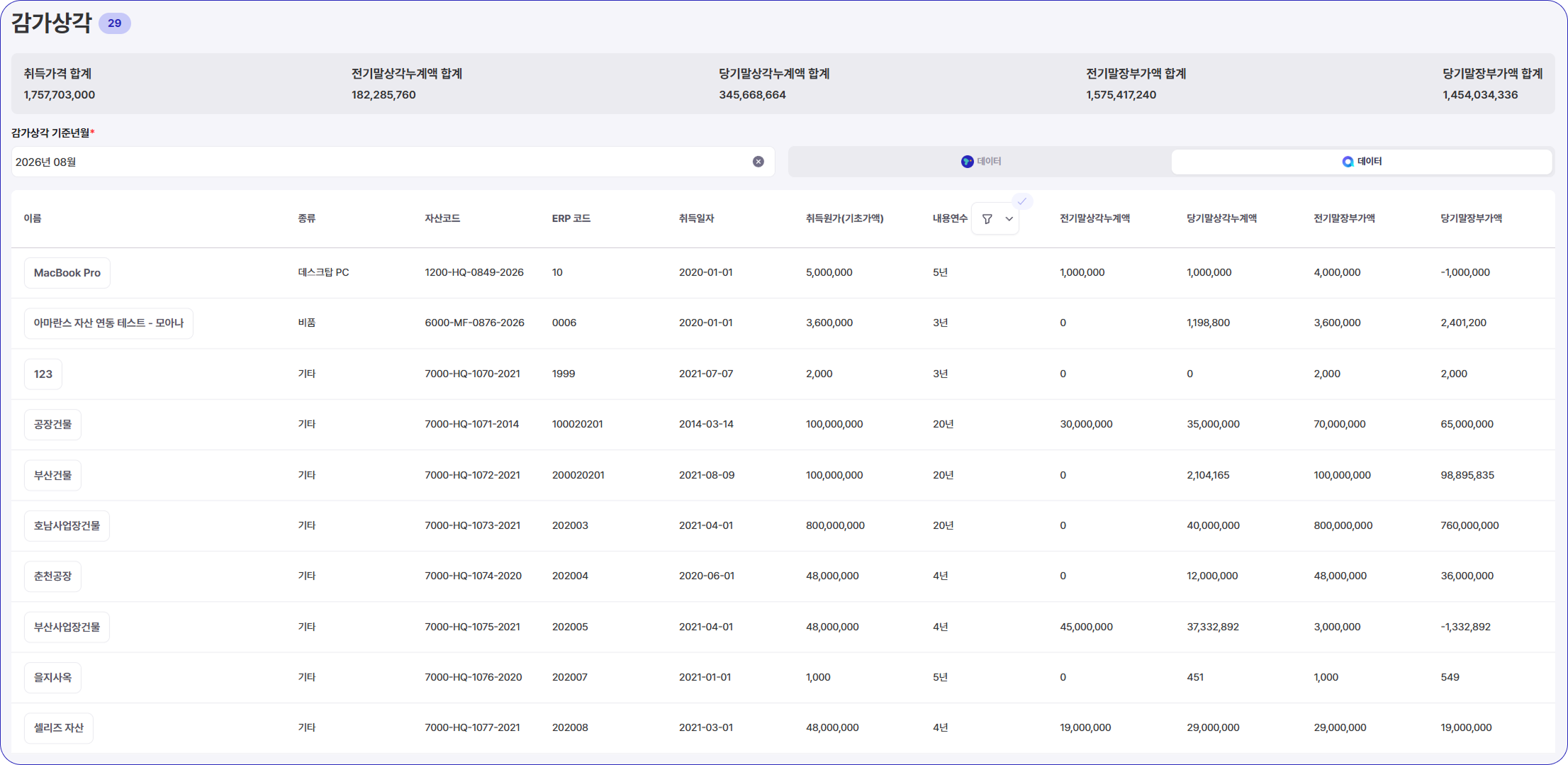Click the 전기말상각누계액 column header
This screenshot has width=1568, height=765.
tap(1094, 218)
